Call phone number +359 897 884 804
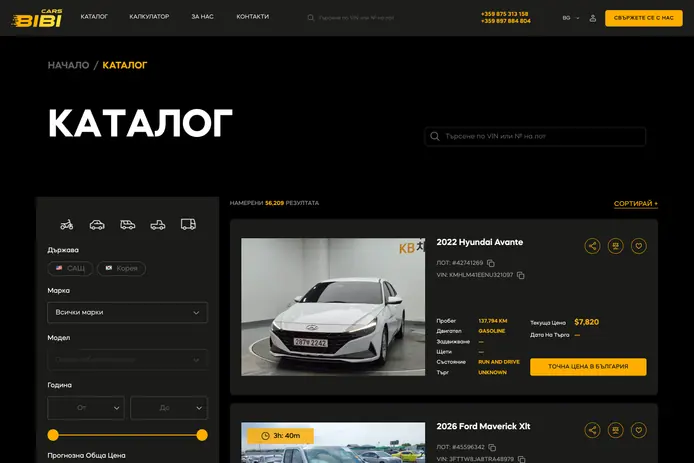This screenshot has width=694, height=463. click(x=505, y=21)
